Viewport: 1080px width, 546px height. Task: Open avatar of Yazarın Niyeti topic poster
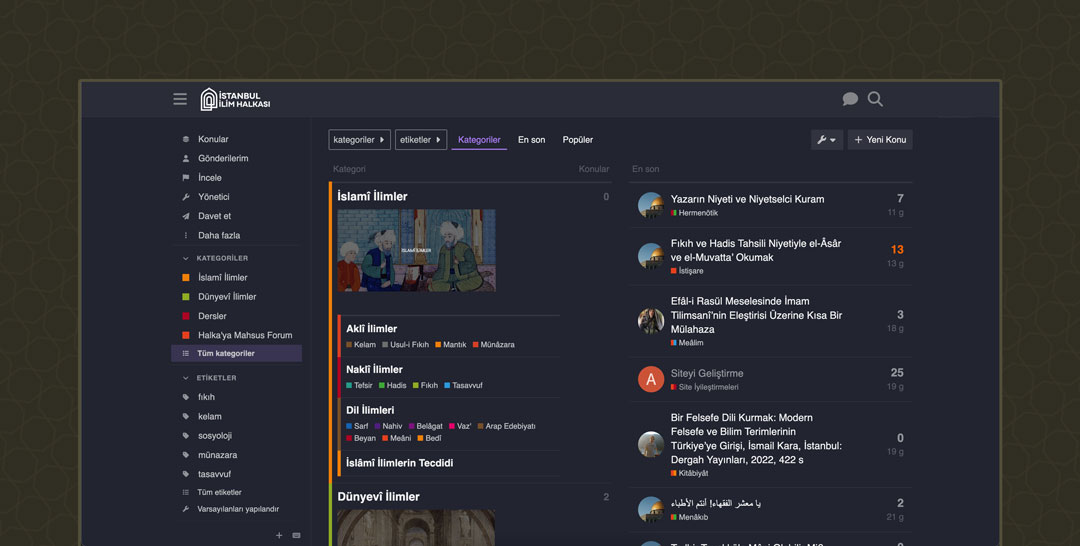click(x=650, y=205)
